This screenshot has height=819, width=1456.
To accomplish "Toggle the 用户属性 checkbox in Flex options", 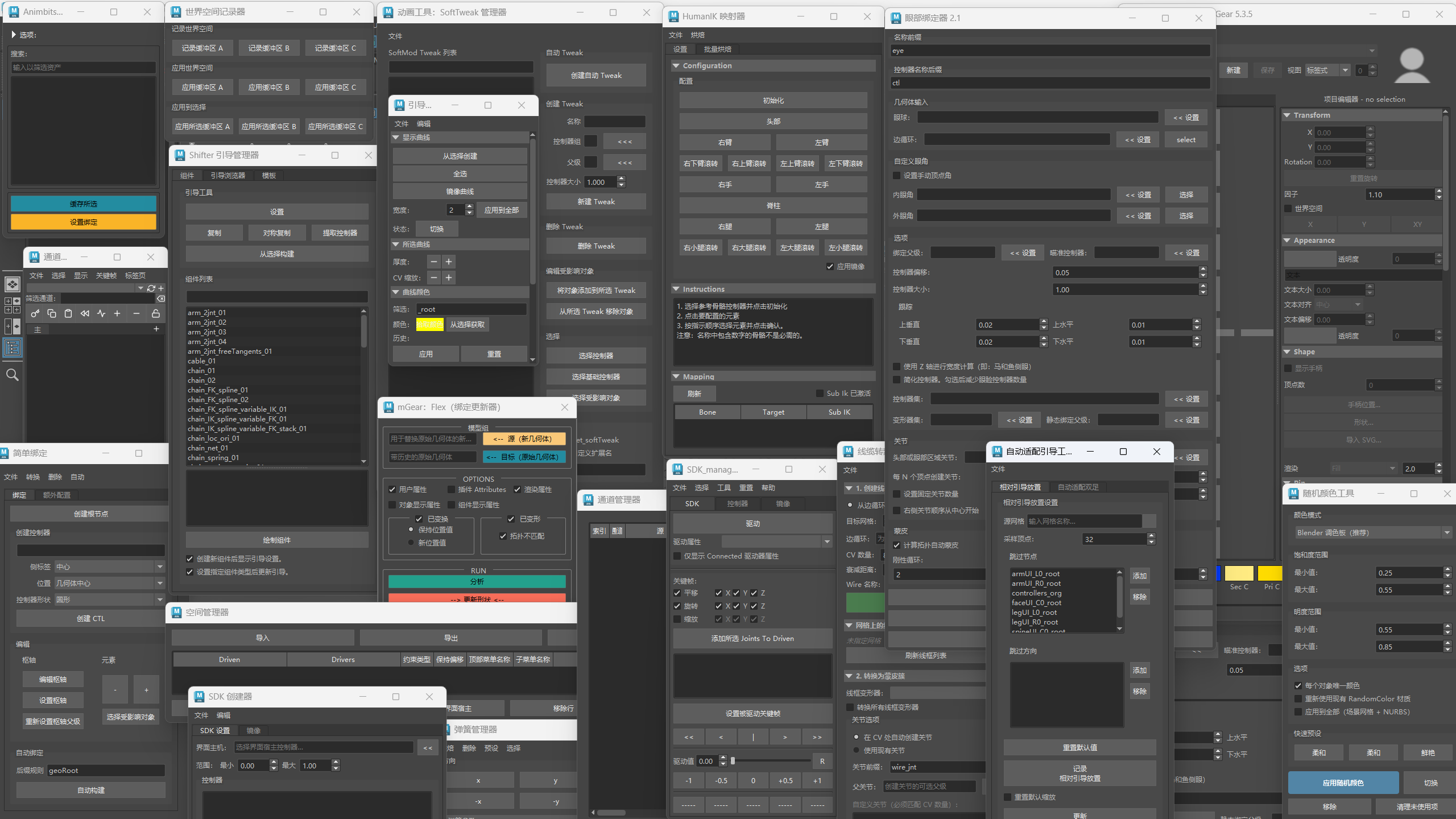I will pos(392,490).
